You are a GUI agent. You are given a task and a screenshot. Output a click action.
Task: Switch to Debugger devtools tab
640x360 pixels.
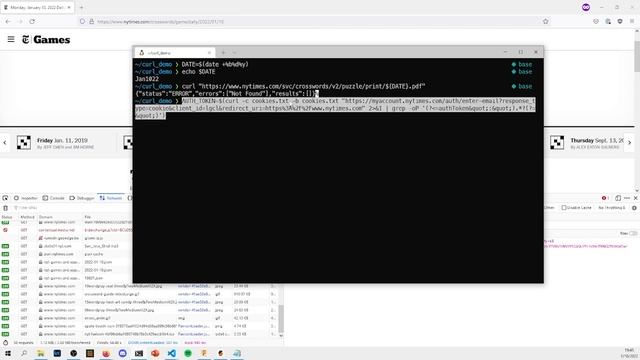coord(82,198)
